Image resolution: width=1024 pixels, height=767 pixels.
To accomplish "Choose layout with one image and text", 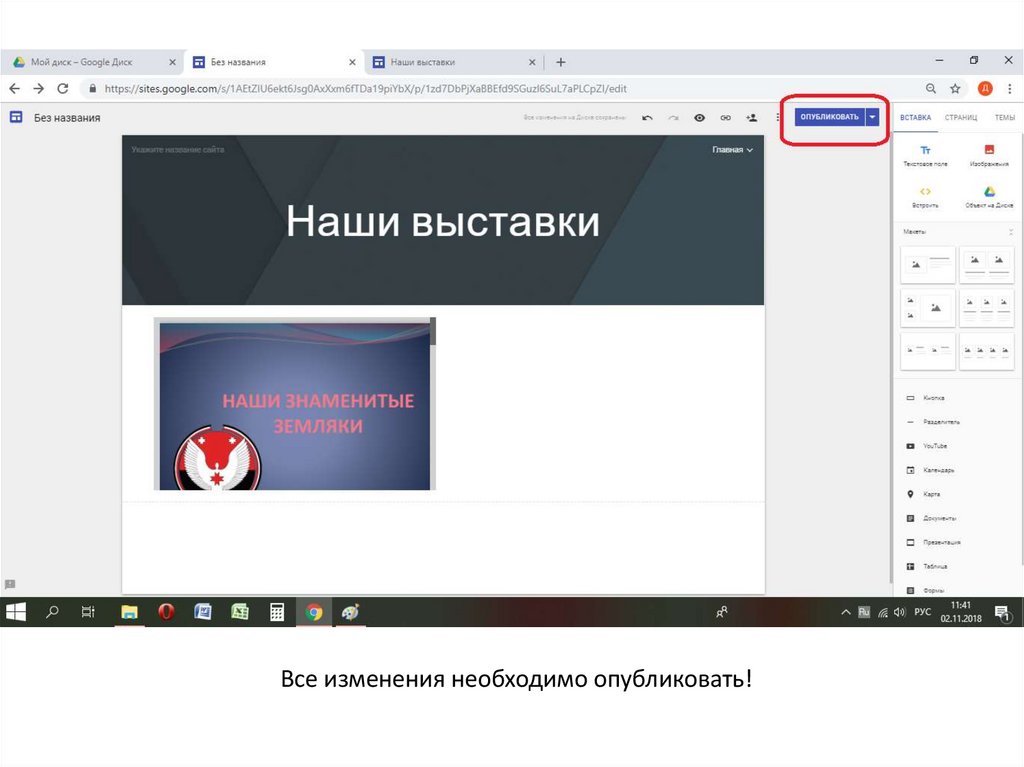I will [x=927, y=265].
